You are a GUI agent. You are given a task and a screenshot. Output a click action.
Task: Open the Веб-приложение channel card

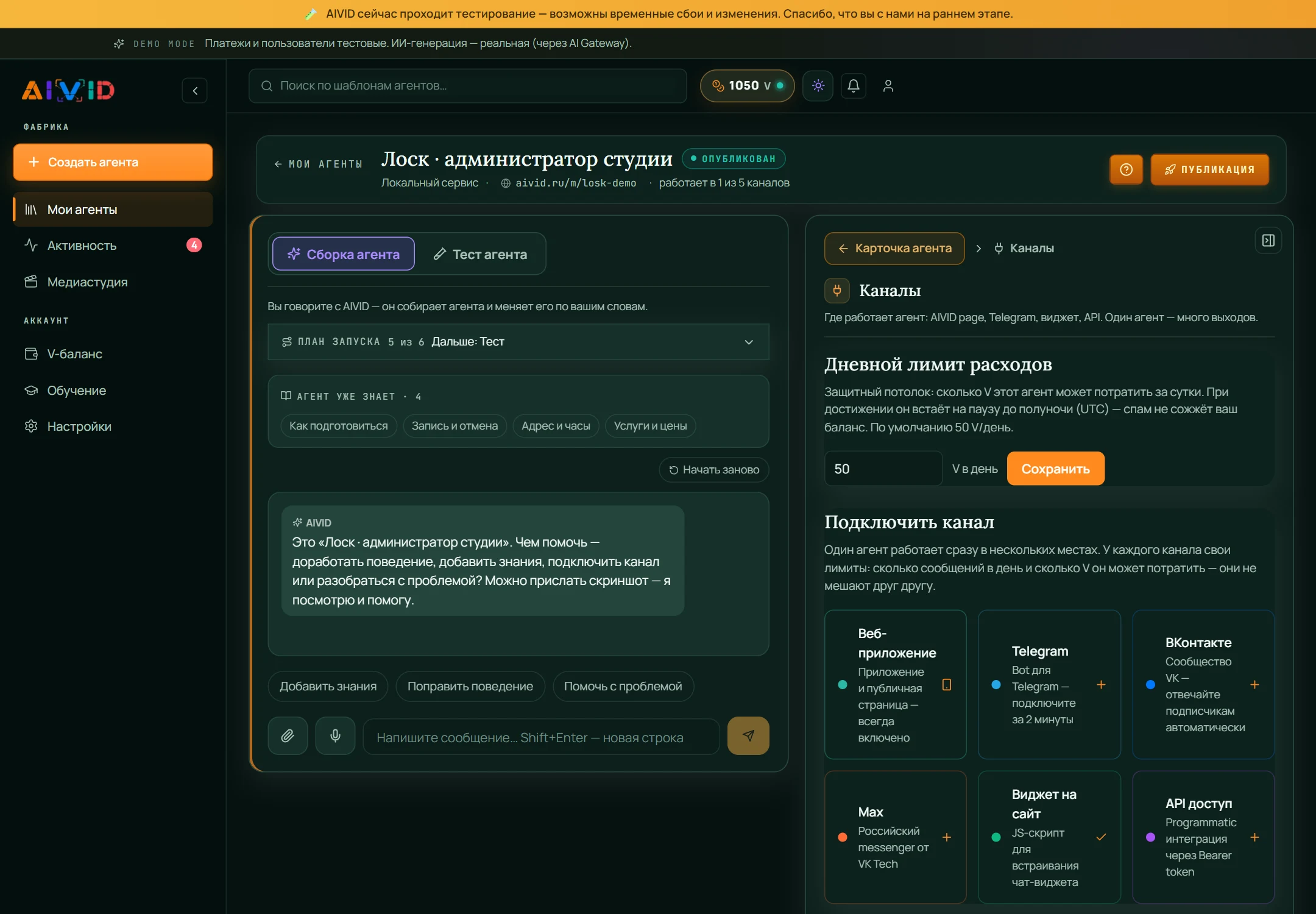[896, 685]
